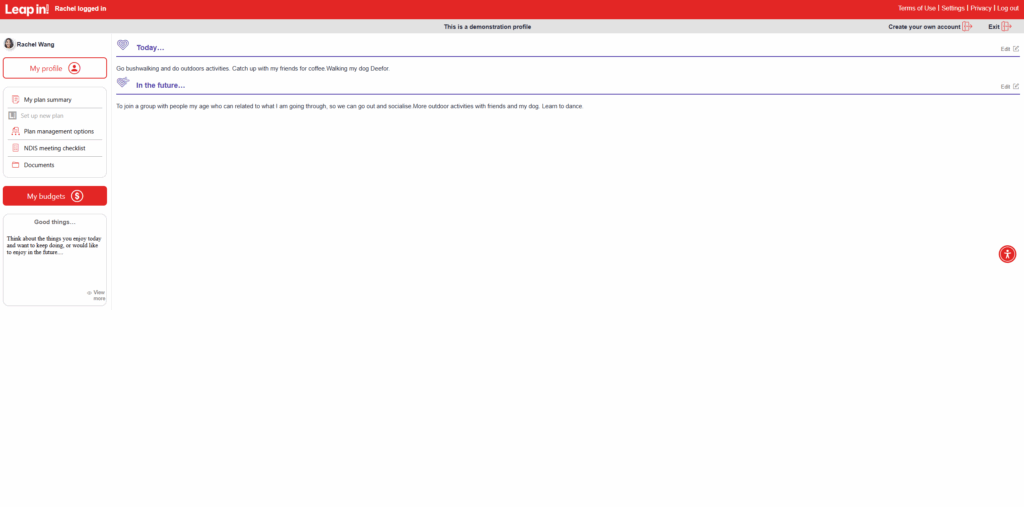Screen dimensions: 1024x507
Task: Open Settings from the top bar
Action: tap(953, 8)
